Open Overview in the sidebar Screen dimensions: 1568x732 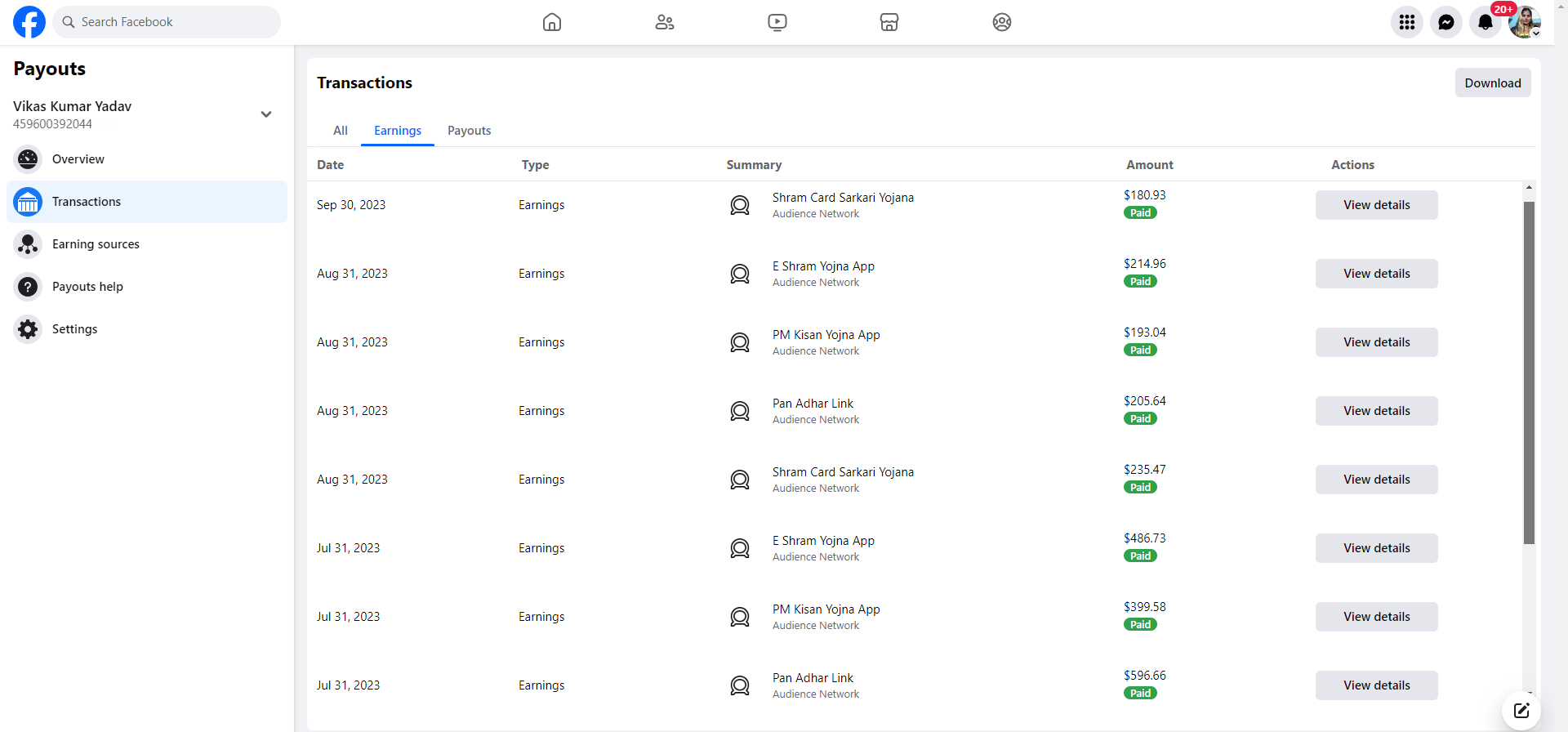click(147, 159)
